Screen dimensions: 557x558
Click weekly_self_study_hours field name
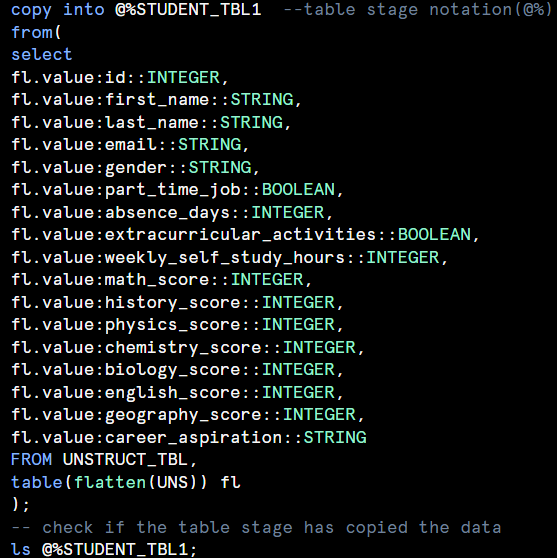coord(225,258)
